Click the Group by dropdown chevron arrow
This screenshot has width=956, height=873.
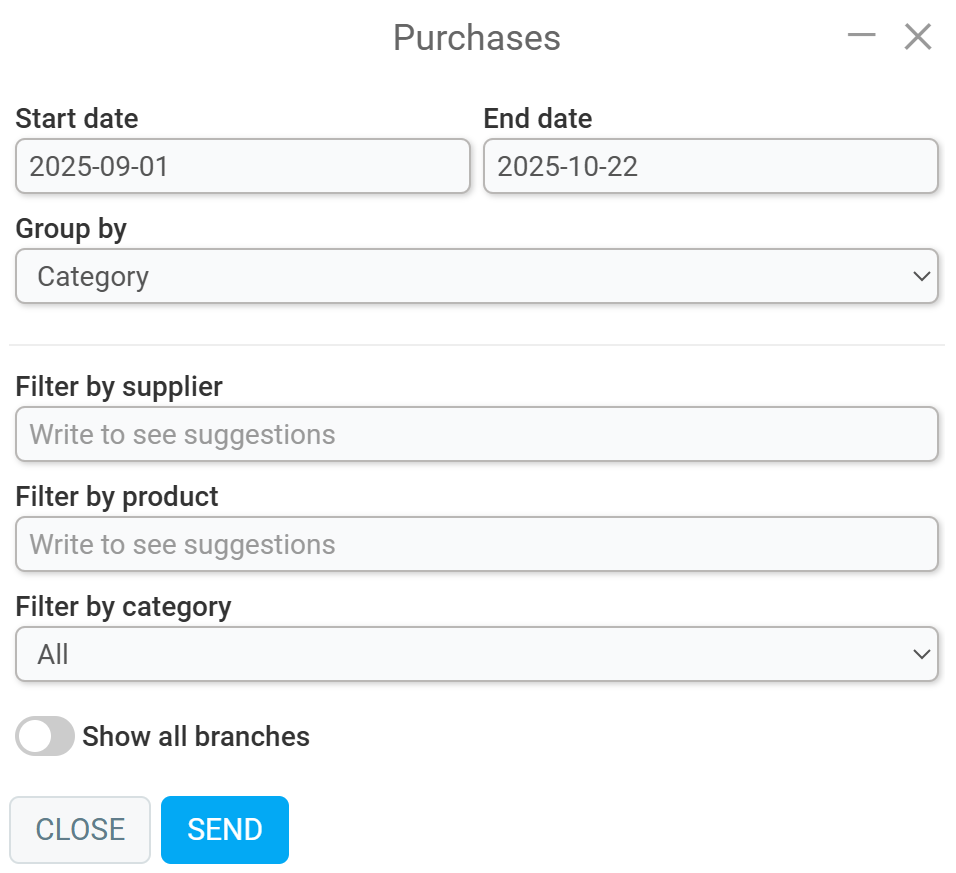(921, 276)
